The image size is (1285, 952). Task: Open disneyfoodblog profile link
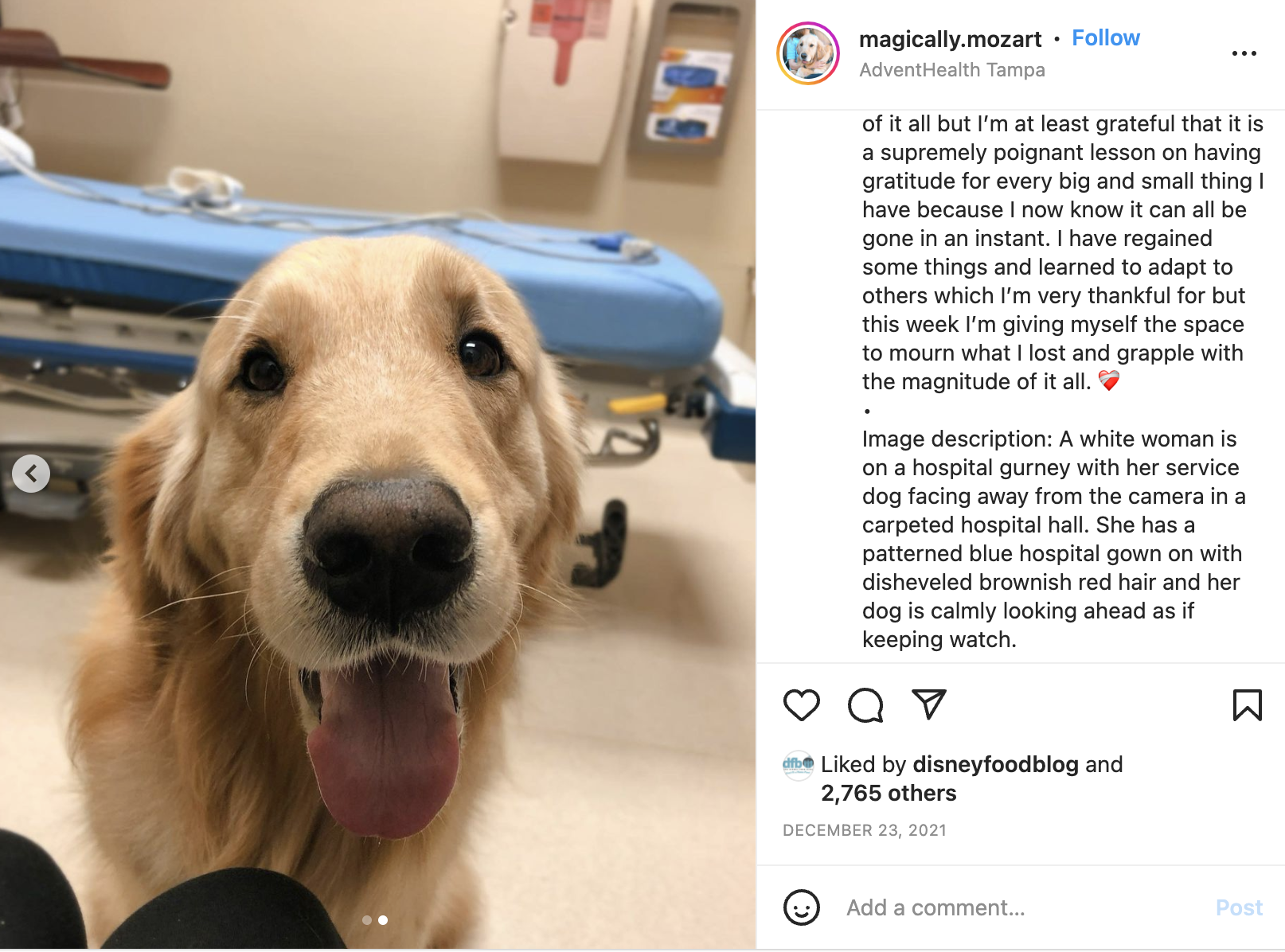pyautogui.click(x=995, y=764)
